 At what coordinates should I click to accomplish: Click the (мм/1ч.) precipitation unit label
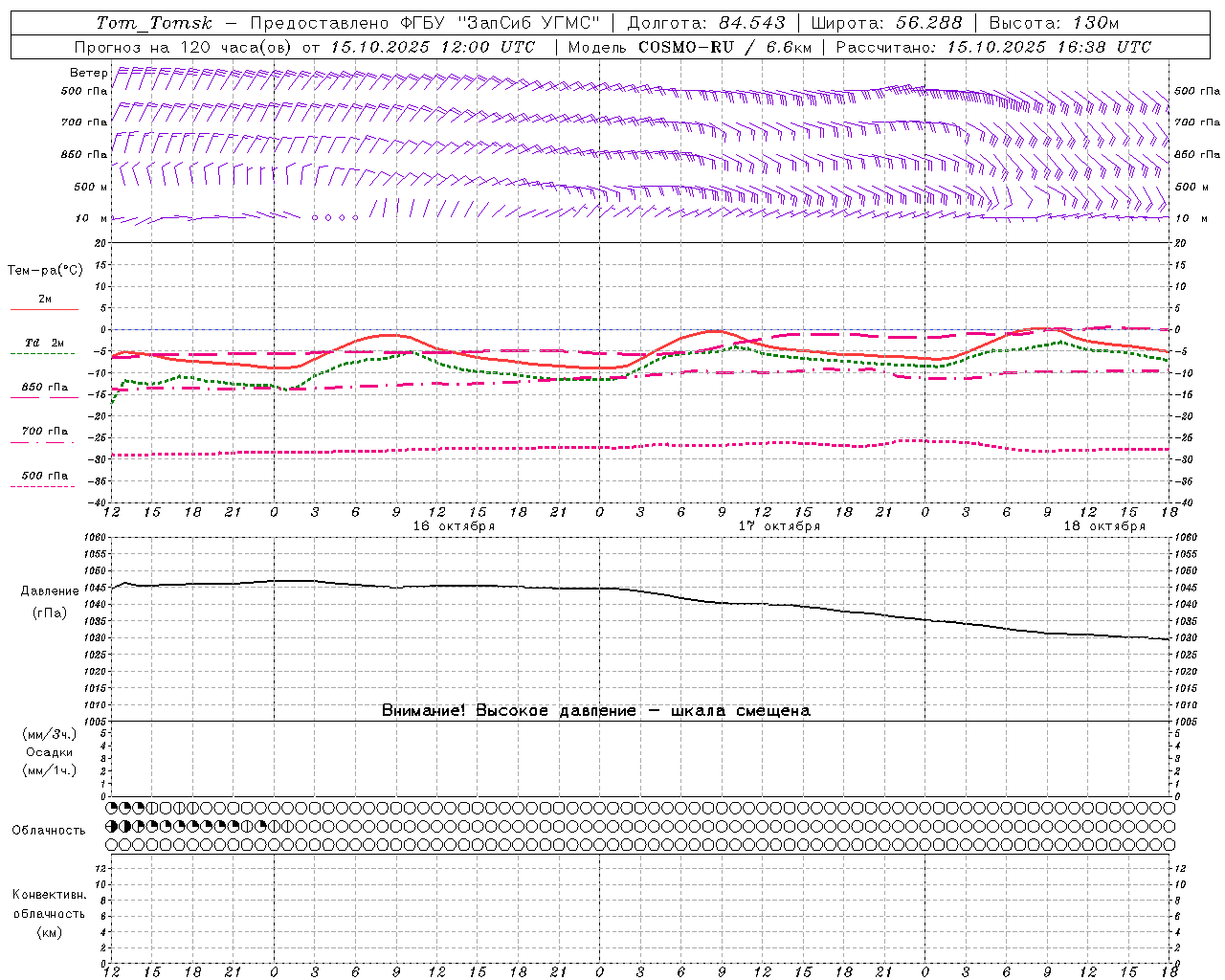(x=50, y=770)
